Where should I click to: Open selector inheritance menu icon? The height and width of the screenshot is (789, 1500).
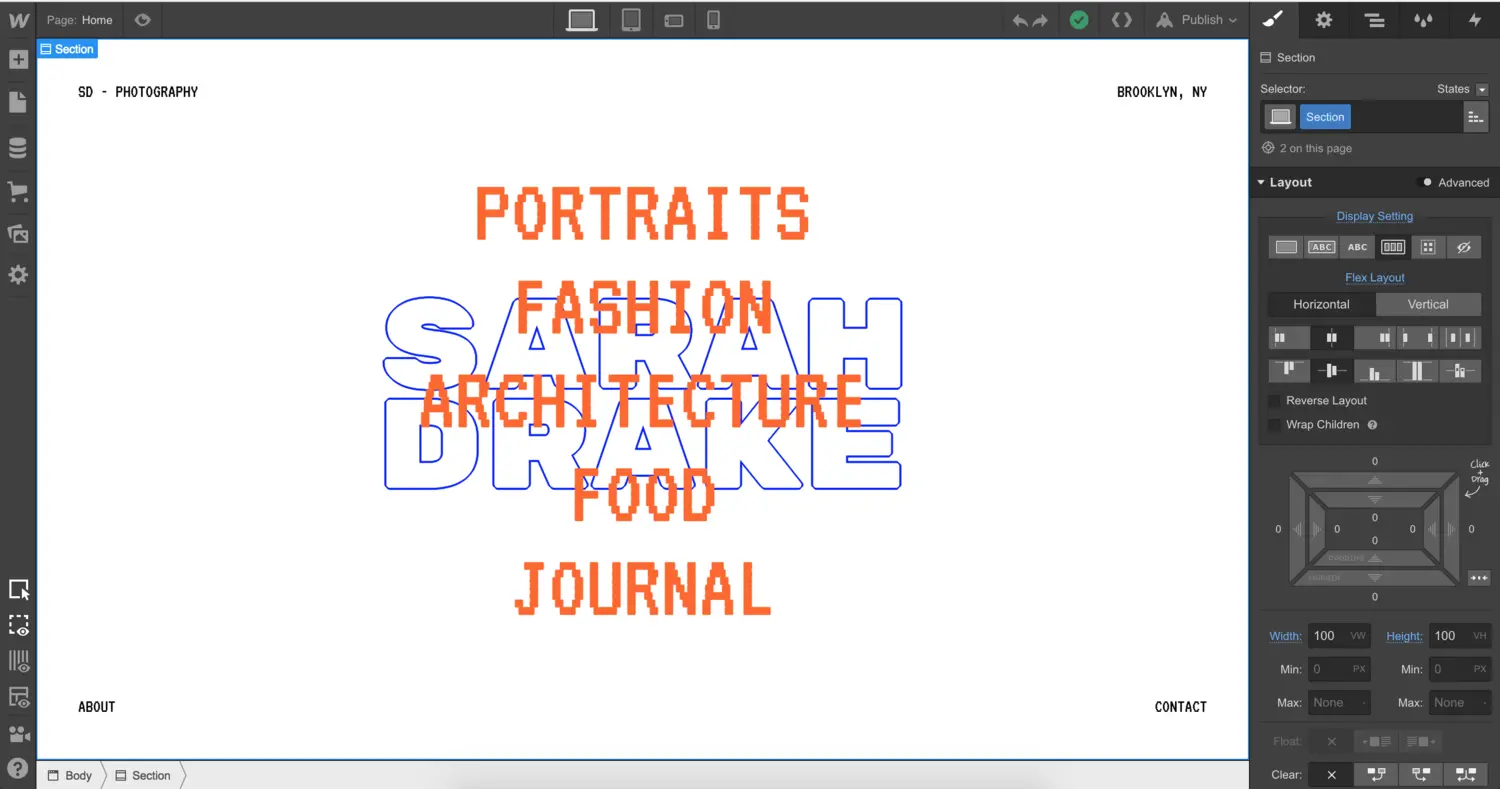[x=1475, y=117]
